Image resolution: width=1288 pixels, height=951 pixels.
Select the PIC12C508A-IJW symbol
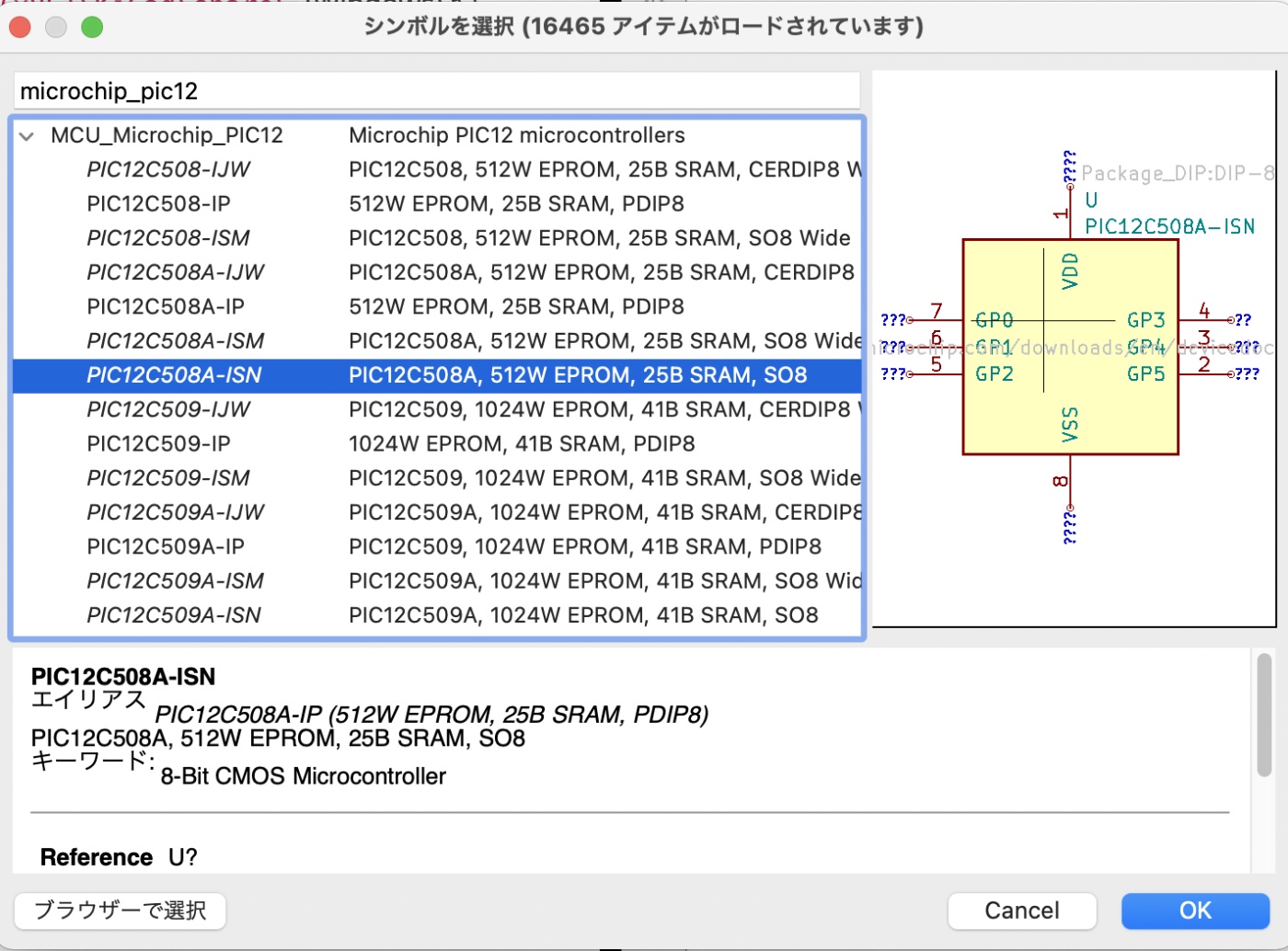click(x=437, y=272)
